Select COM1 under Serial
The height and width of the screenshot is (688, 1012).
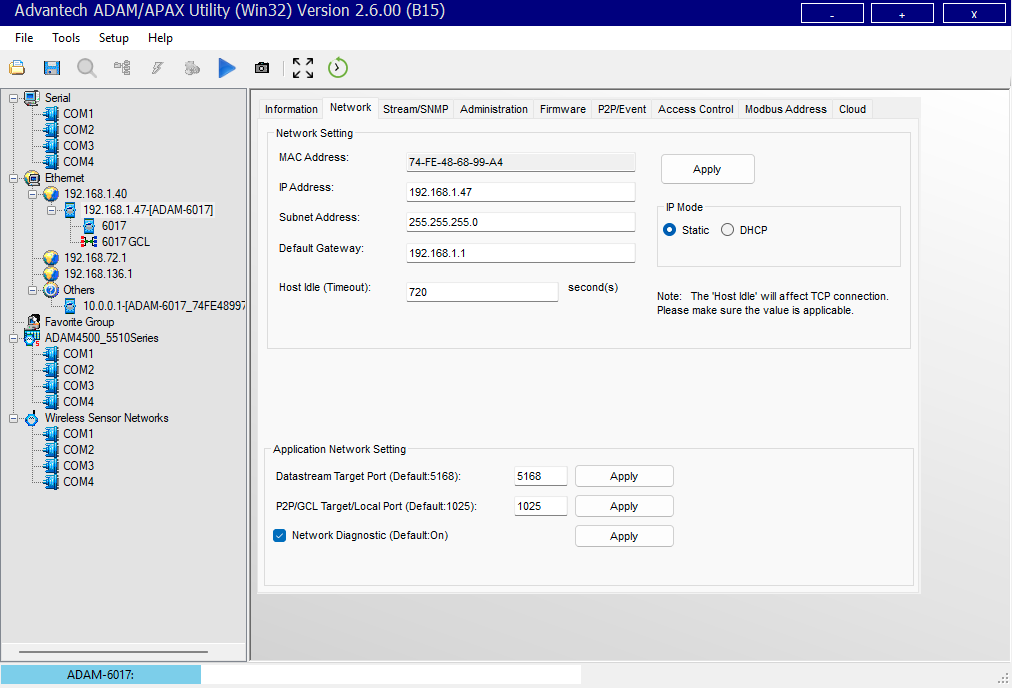[x=78, y=114]
